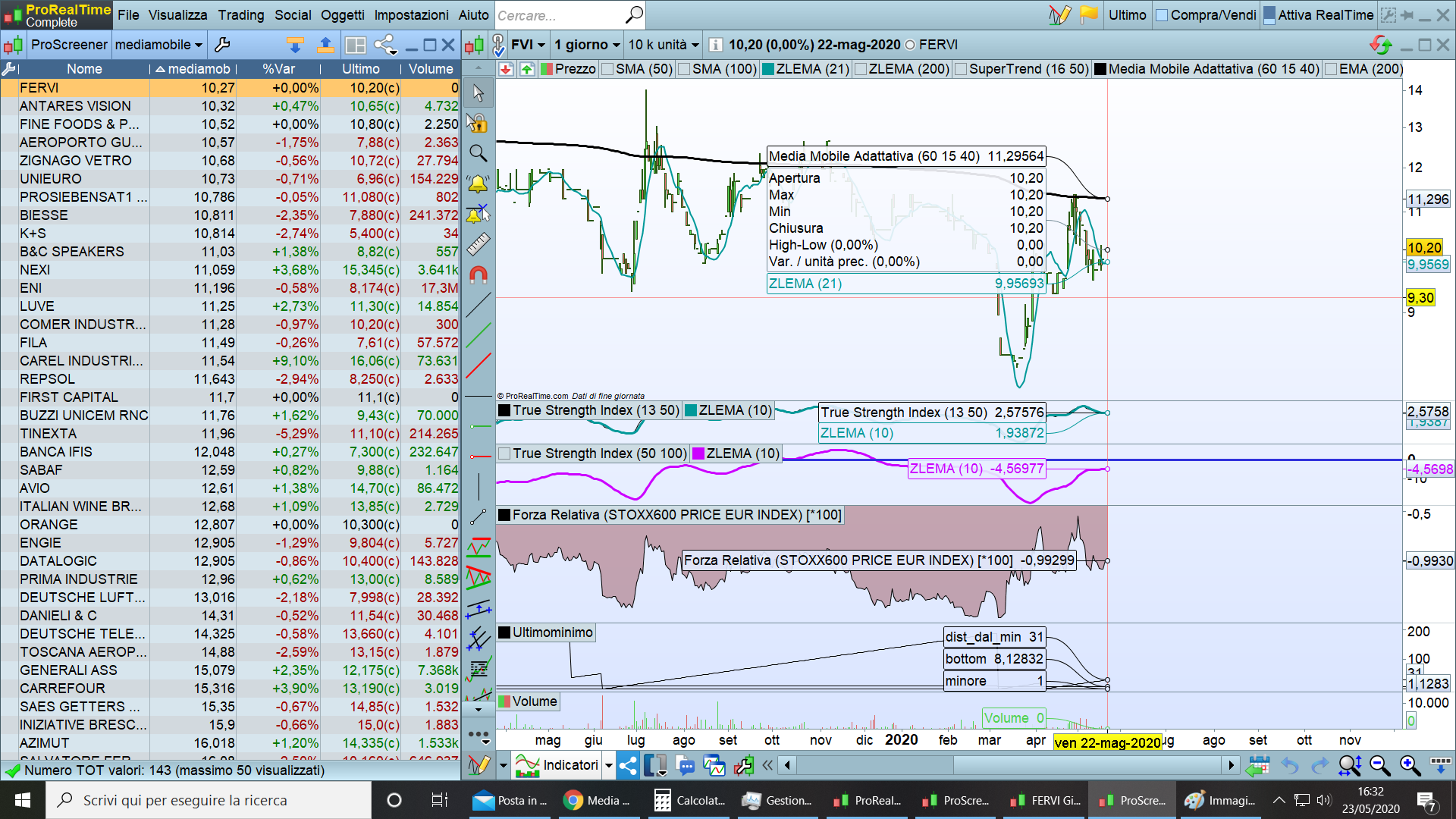Open the mediamobile screener dropdown
Image resolution: width=1456 pixels, height=819 pixels.
tap(158, 45)
